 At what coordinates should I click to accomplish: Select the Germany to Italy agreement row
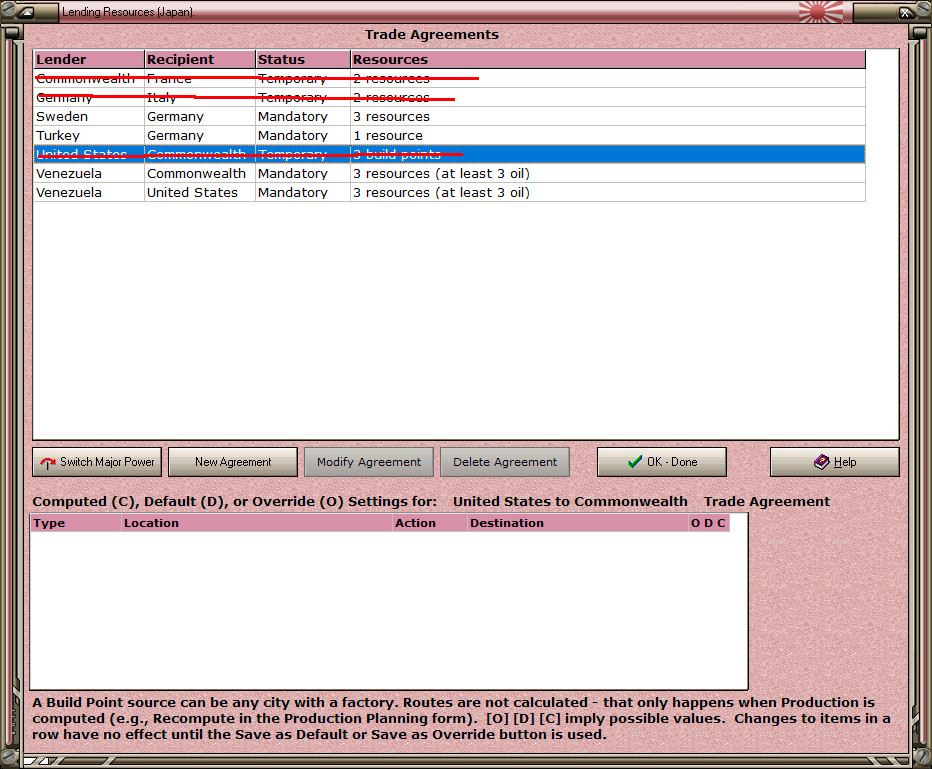tap(449, 97)
